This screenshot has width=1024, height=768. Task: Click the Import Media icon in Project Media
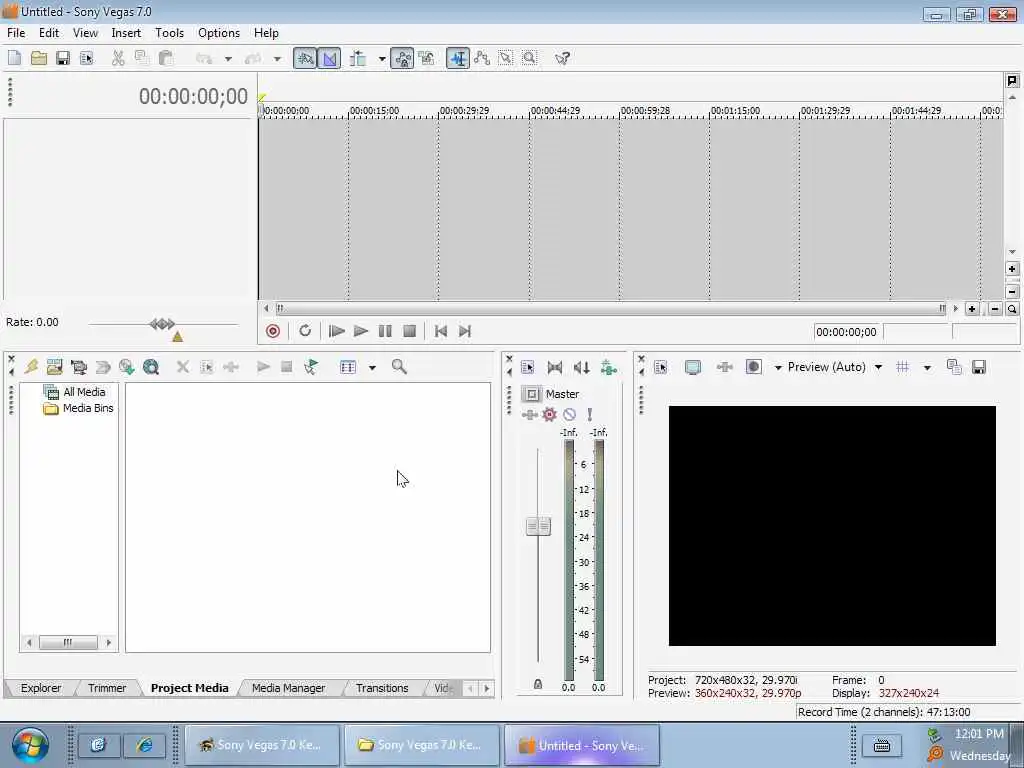tap(54, 367)
